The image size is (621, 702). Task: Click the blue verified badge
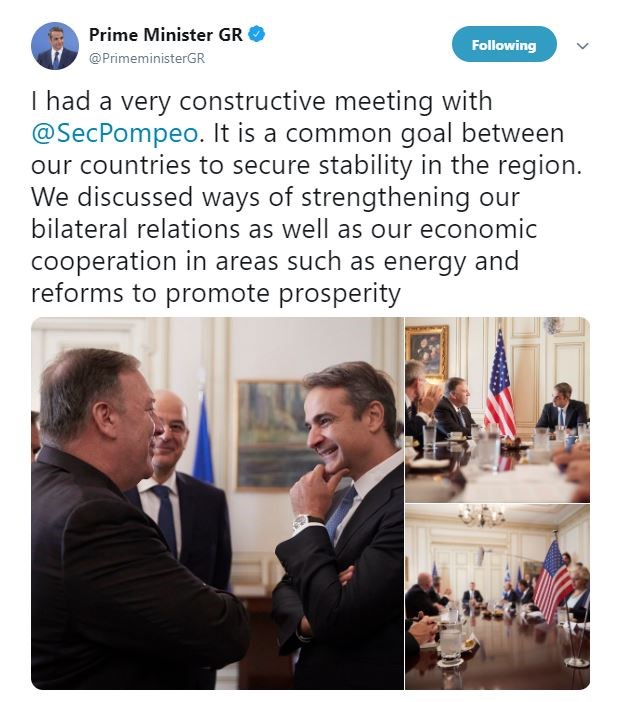point(257,35)
